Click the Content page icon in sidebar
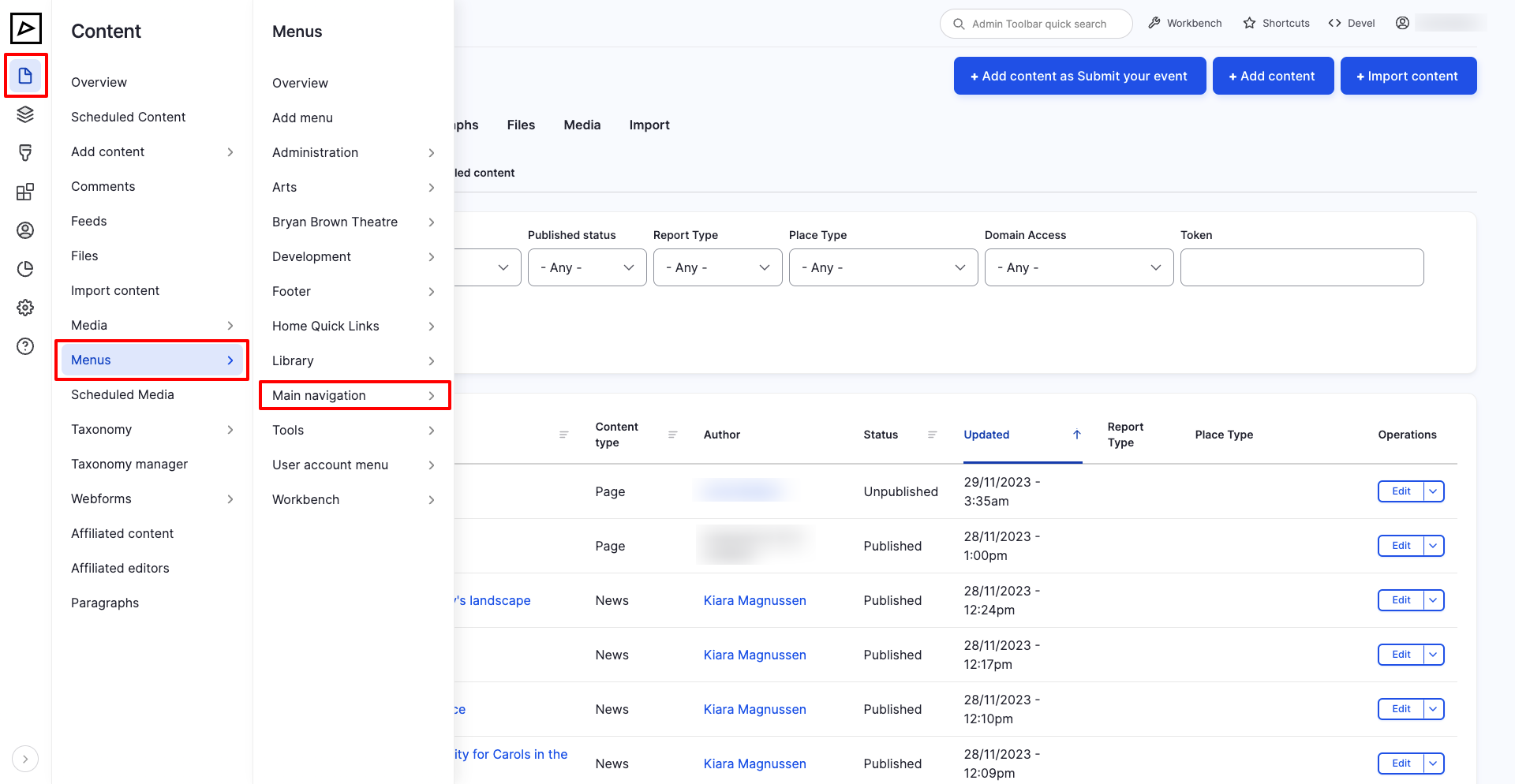 25,76
